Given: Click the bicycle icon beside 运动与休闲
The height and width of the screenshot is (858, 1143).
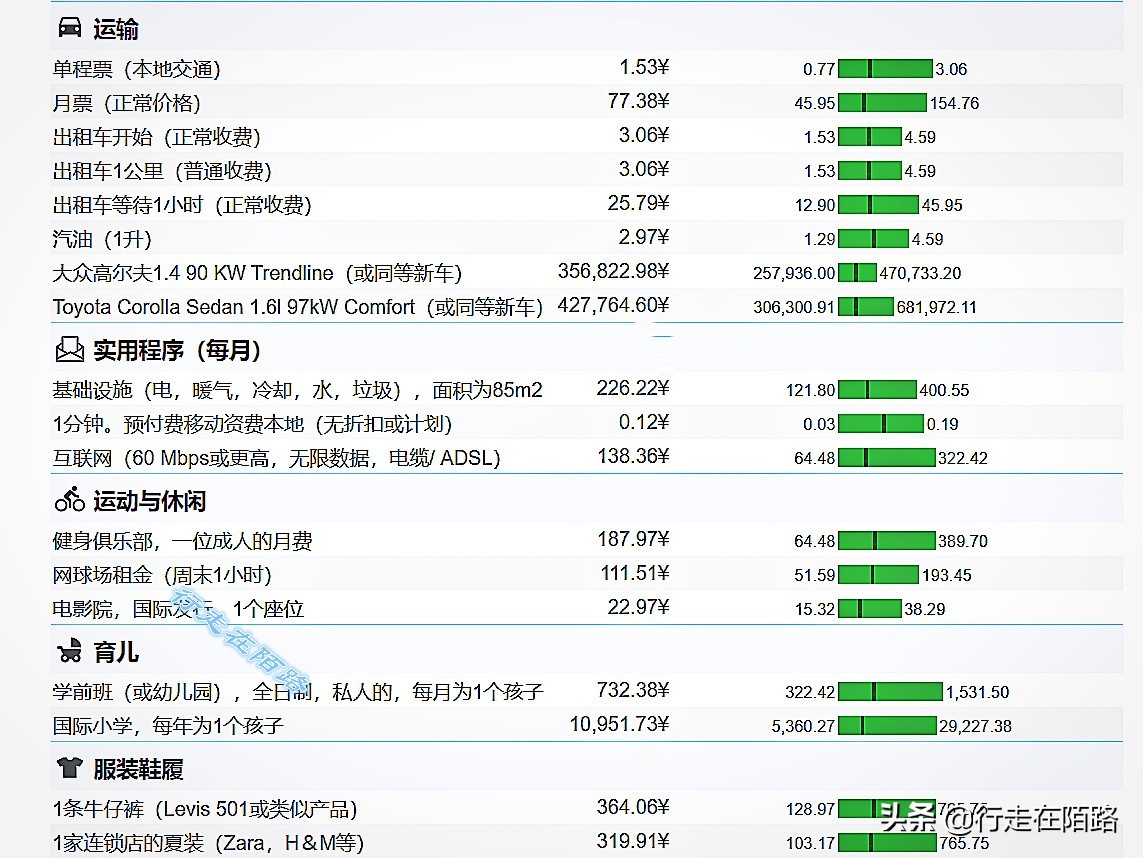Looking at the screenshot, I should point(68,498).
